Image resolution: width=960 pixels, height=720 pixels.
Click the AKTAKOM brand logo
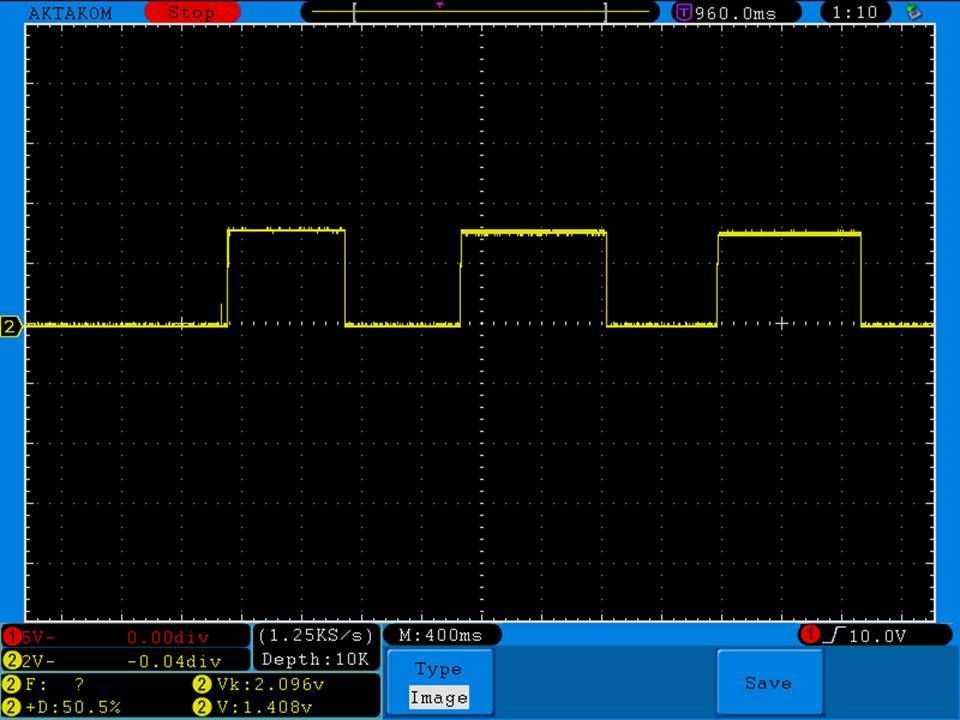pos(71,13)
